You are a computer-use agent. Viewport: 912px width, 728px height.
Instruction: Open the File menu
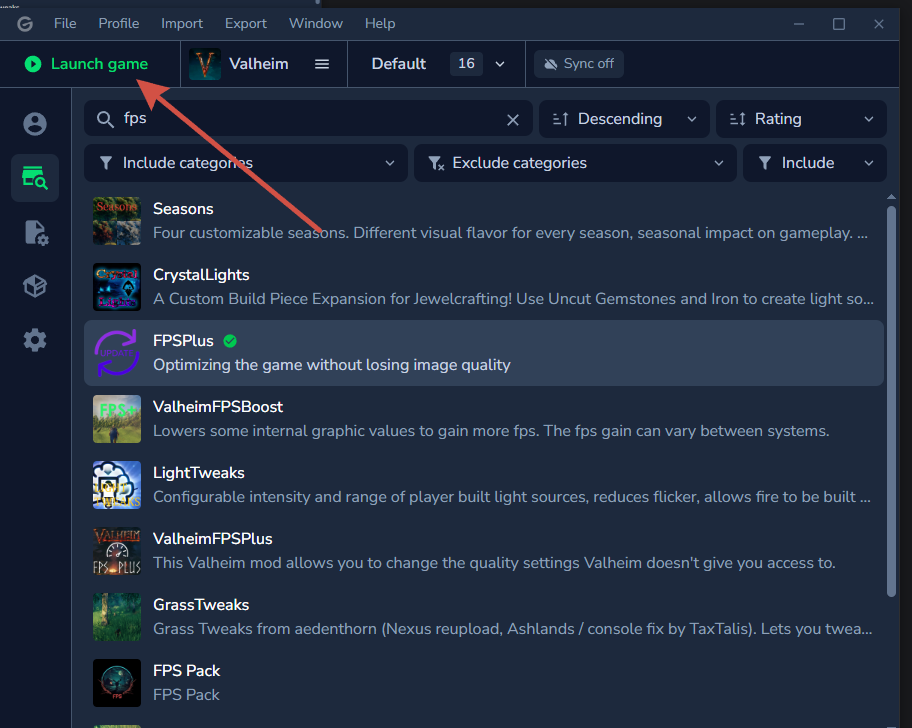coord(65,24)
